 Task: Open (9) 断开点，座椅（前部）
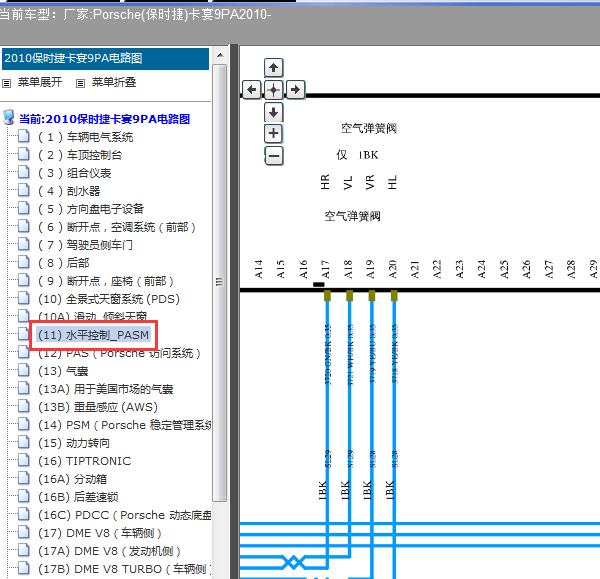pos(106,281)
